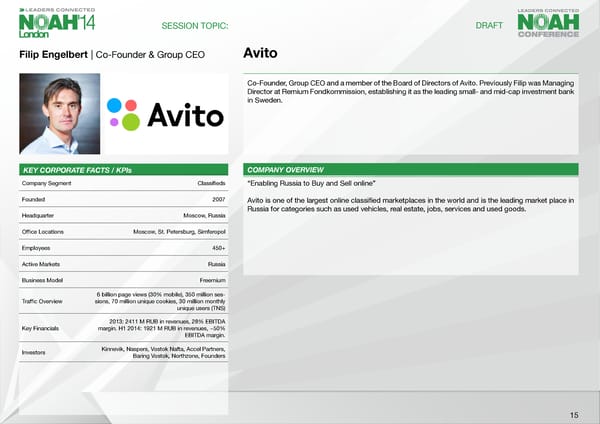Click the Business Model Freemium row
This screenshot has width=600, height=424.
point(124,280)
